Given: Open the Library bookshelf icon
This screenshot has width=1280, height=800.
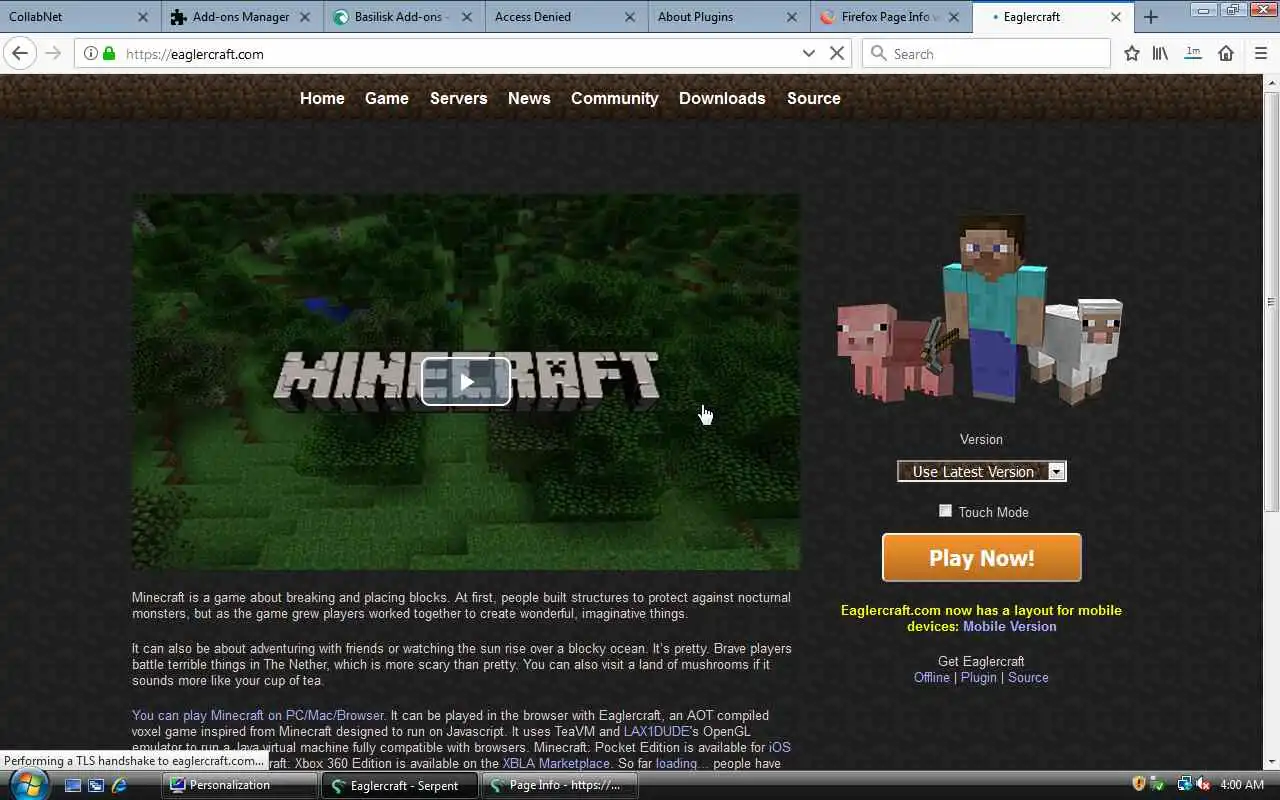Looking at the screenshot, I should tap(1160, 54).
